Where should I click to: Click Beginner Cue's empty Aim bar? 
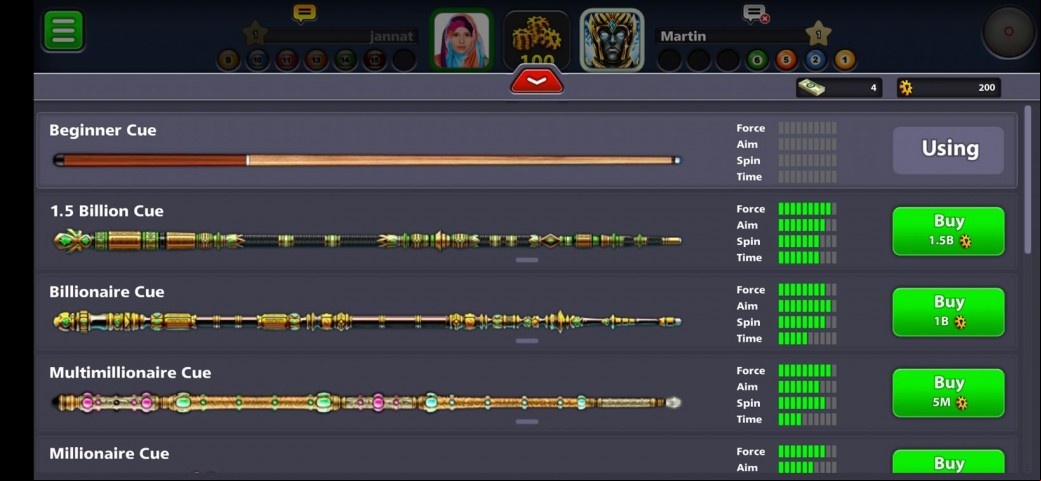(807, 144)
